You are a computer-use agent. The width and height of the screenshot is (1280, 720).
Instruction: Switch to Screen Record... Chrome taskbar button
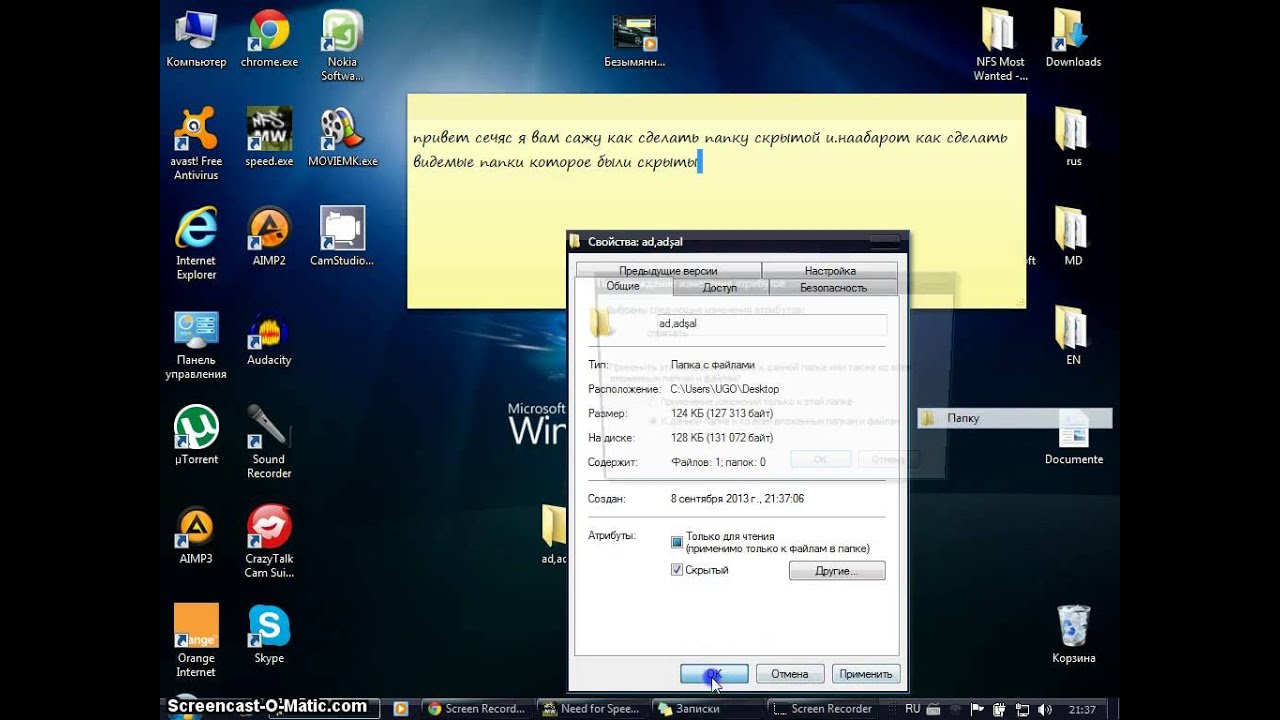click(476, 709)
